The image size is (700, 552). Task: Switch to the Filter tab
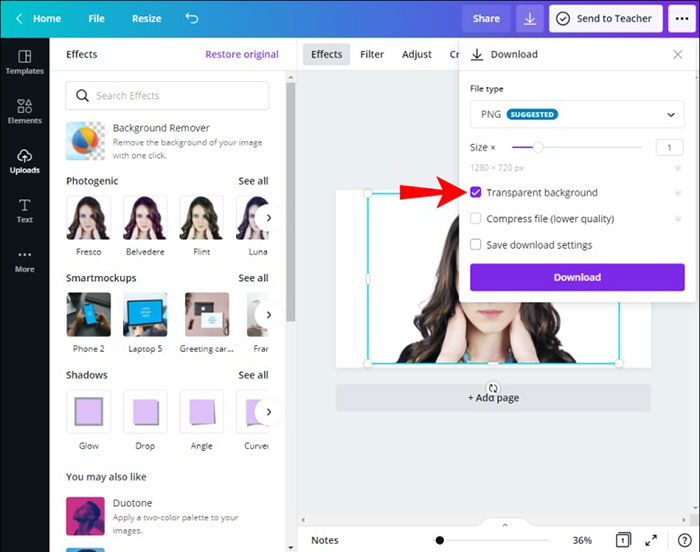click(x=372, y=54)
